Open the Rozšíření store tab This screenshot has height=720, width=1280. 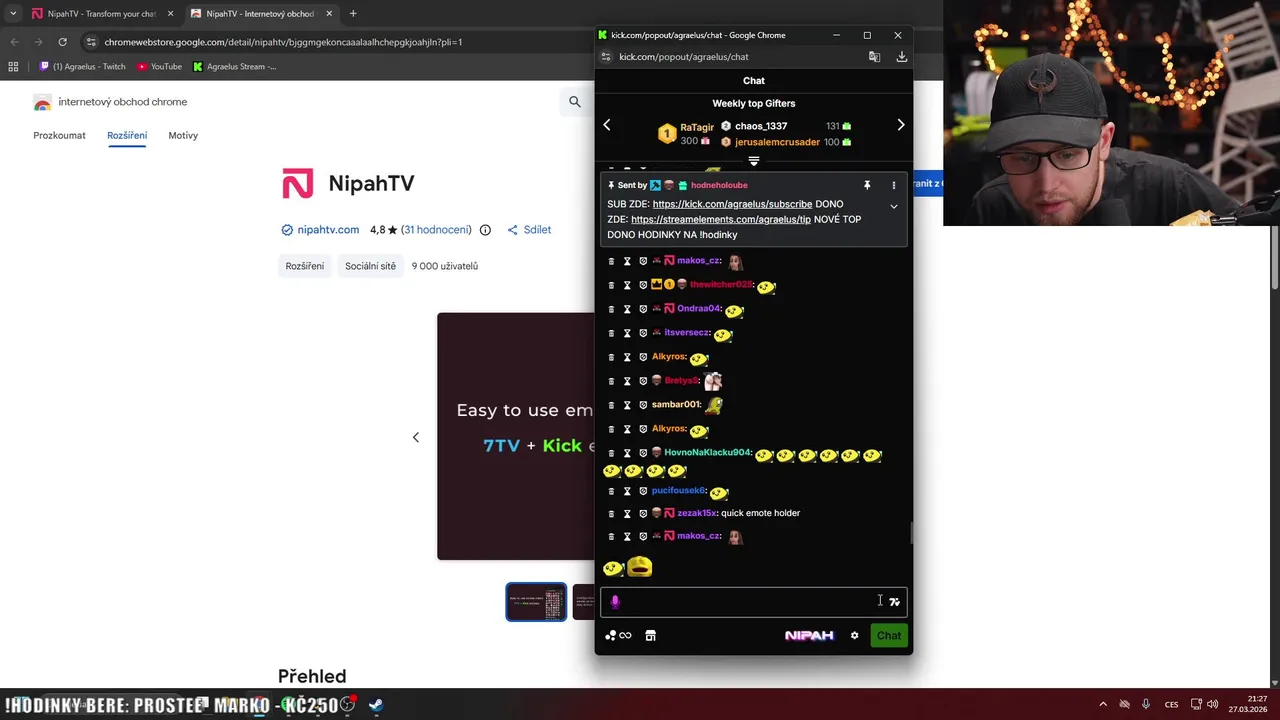pyautogui.click(x=127, y=135)
